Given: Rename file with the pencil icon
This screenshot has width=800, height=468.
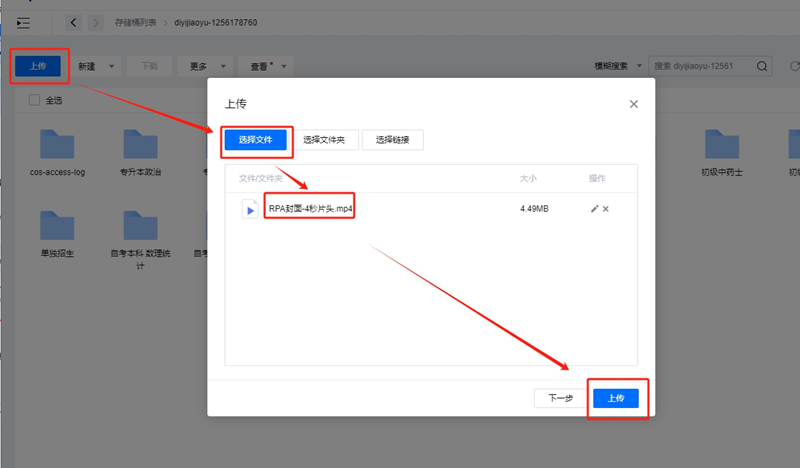Looking at the screenshot, I should point(594,209).
